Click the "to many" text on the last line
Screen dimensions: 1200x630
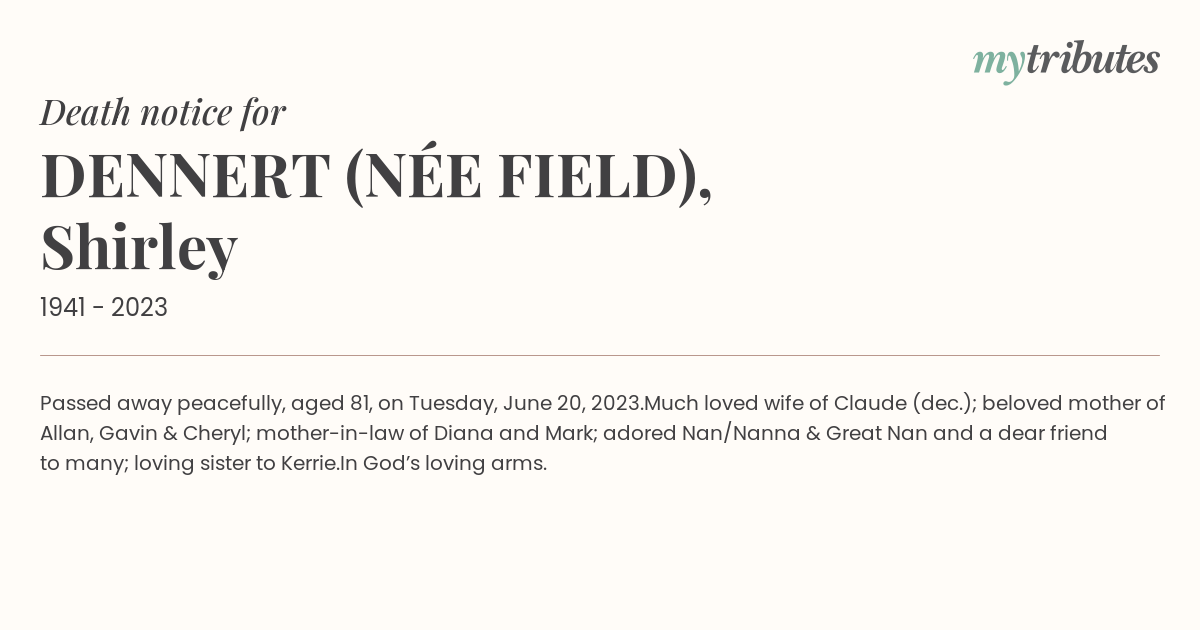pyautogui.click(x=83, y=464)
